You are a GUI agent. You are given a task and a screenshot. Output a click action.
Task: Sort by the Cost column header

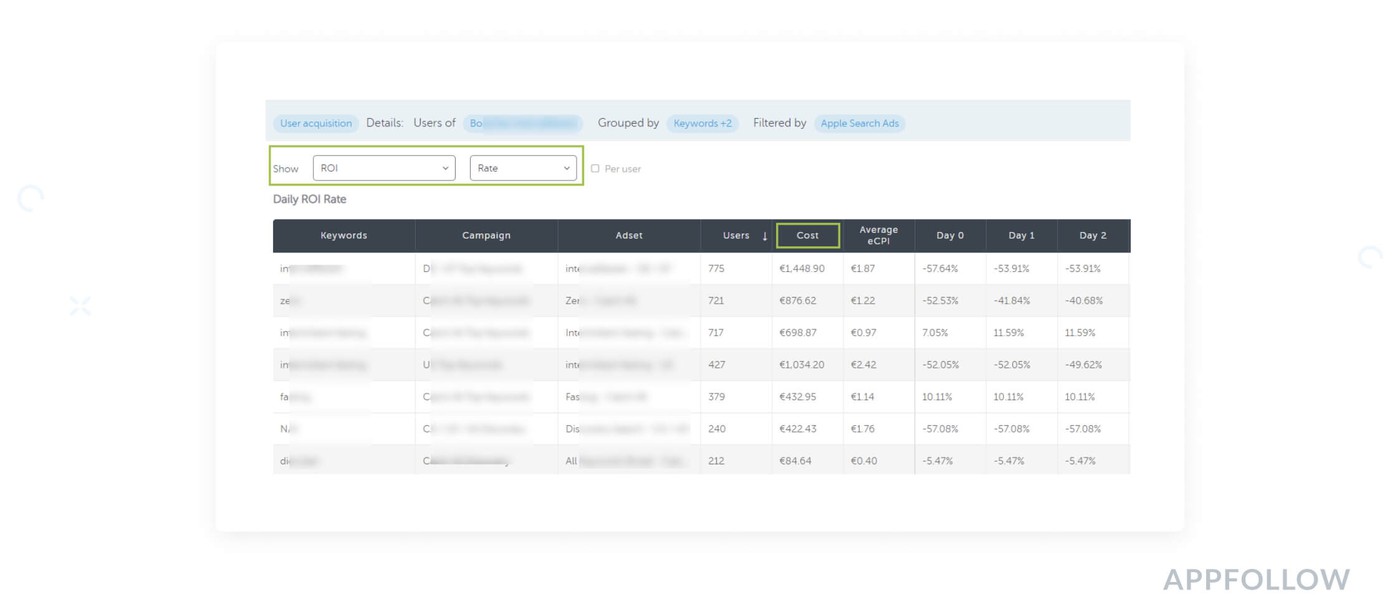pos(807,236)
